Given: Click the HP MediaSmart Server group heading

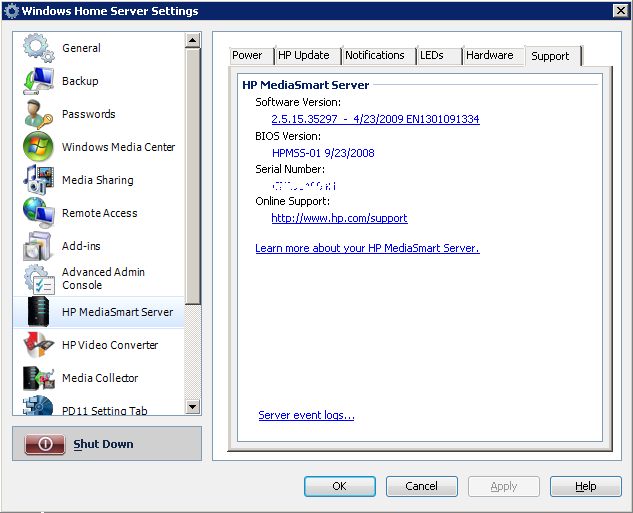Looking at the screenshot, I should tap(306, 85).
